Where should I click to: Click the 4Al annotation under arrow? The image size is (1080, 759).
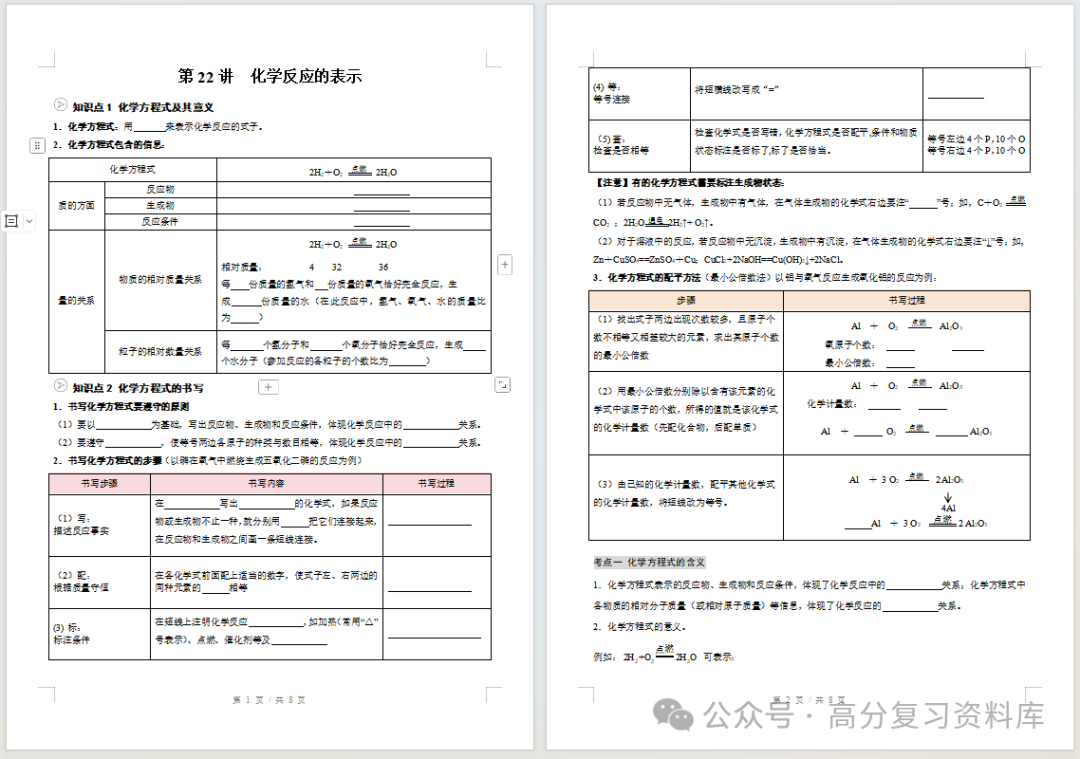tap(948, 508)
